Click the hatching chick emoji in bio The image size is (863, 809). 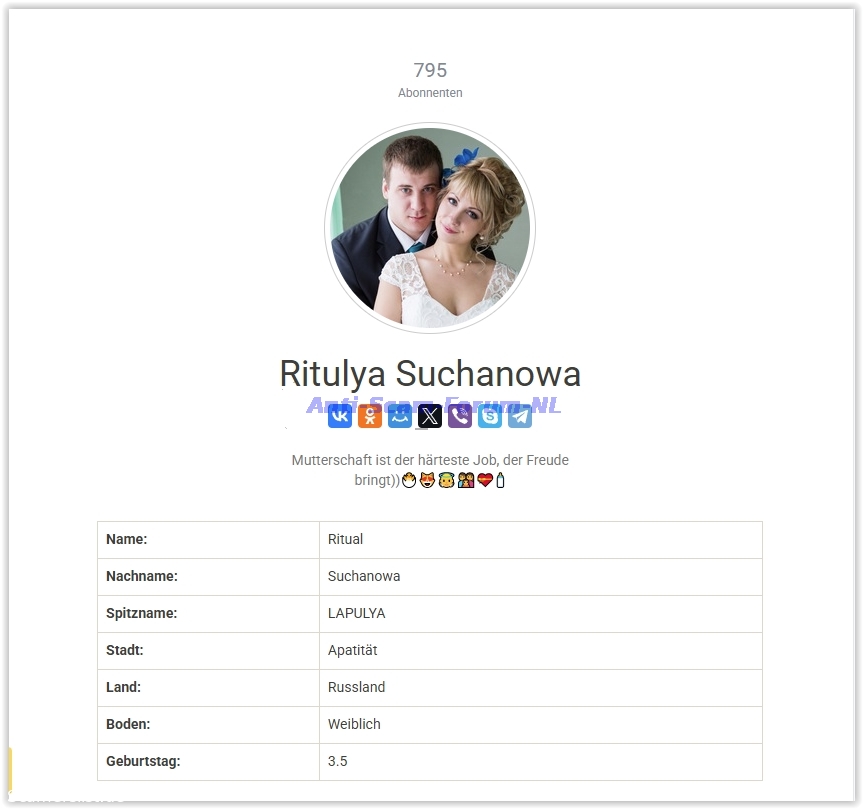tap(408, 481)
